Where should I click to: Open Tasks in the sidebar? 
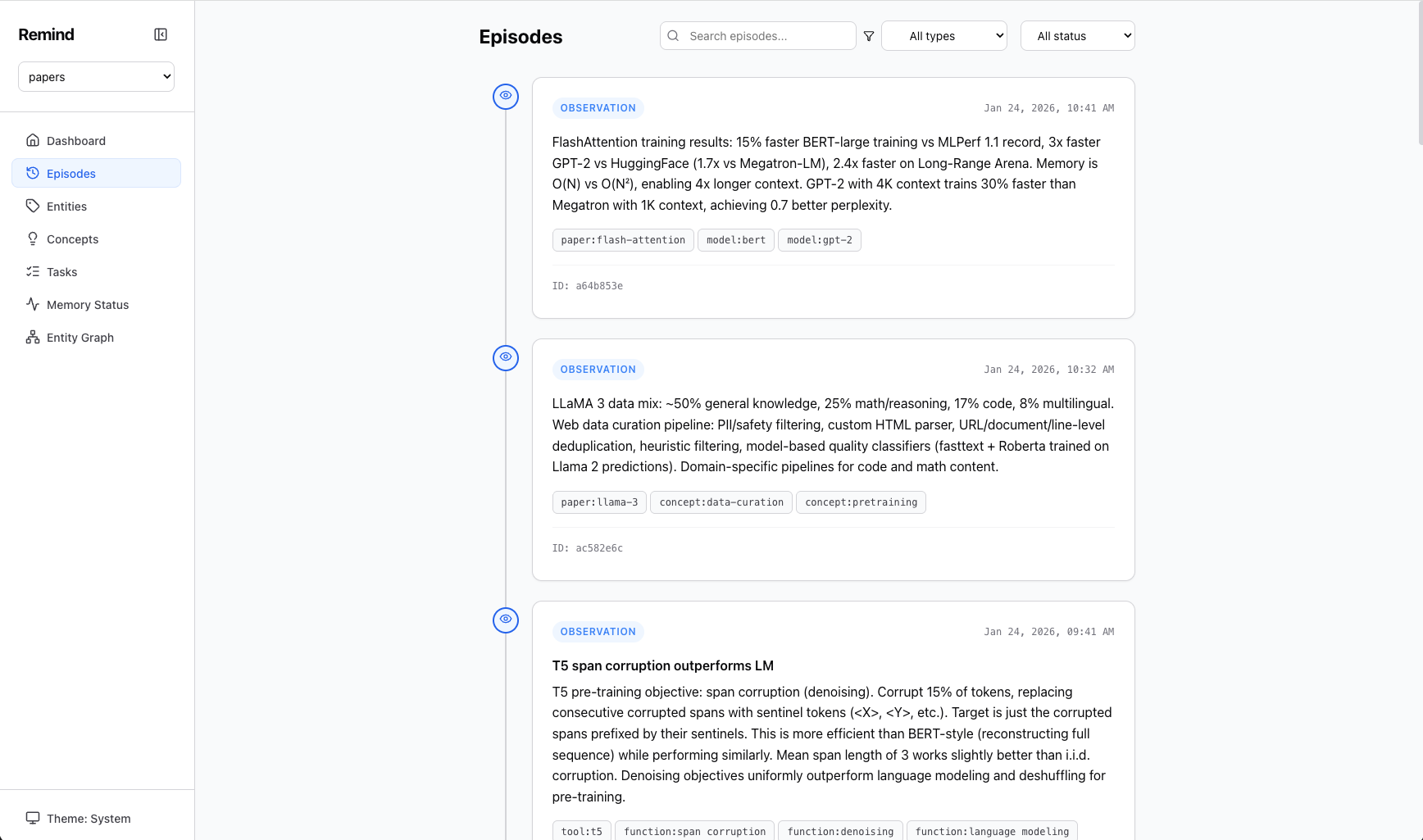tap(61, 272)
